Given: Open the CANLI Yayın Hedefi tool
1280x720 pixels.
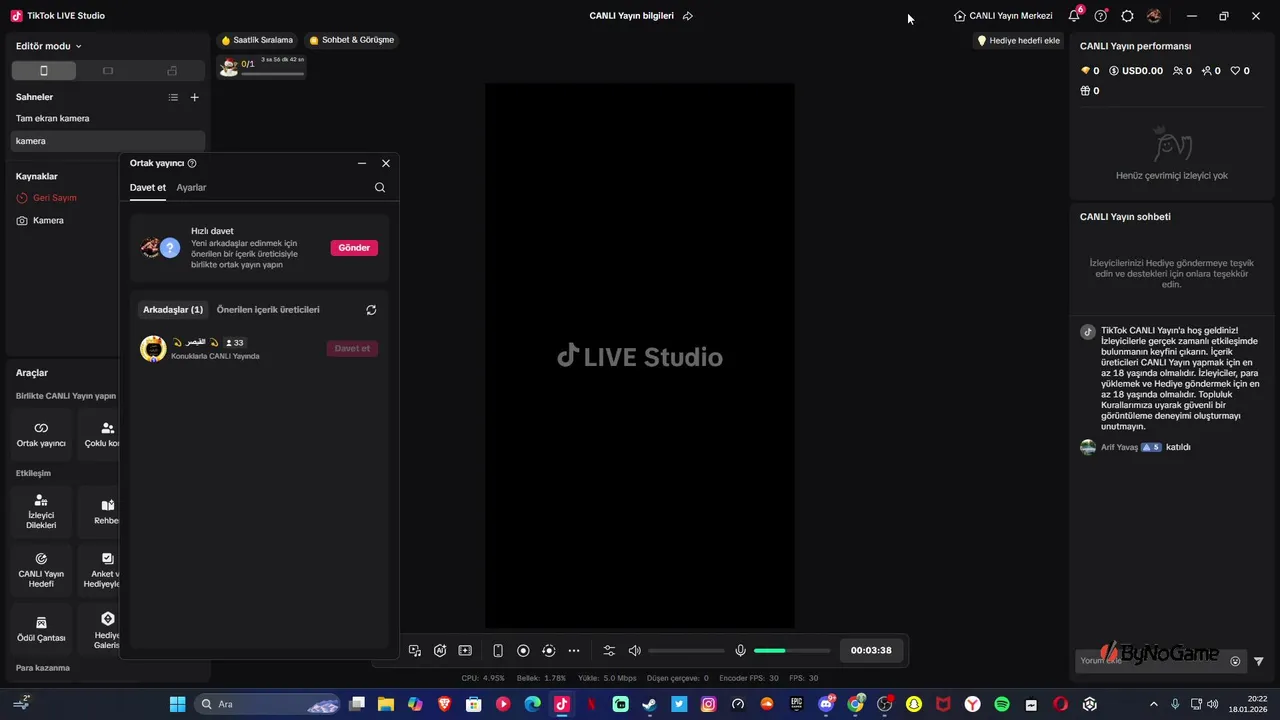Looking at the screenshot, I should tap(41, 570).
